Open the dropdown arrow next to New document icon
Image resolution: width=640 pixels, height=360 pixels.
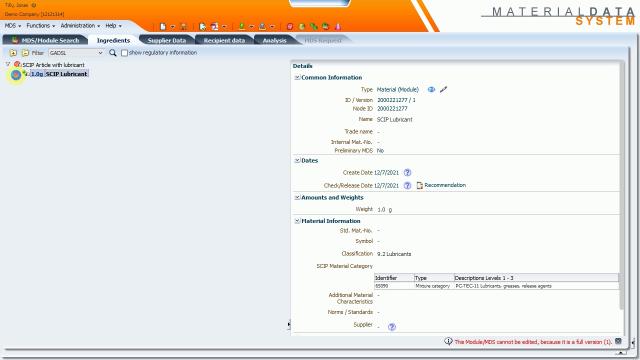click(173, 27)
